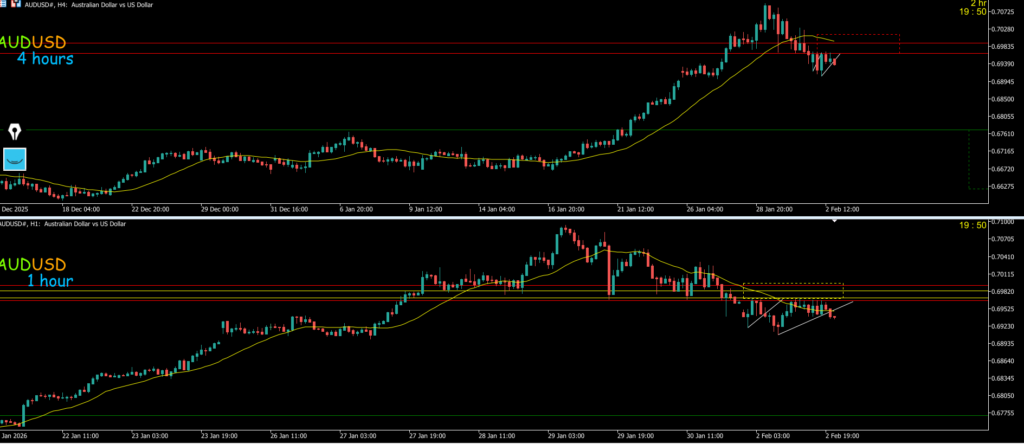Select the "4 hours" text label

[x=44, y=59]
